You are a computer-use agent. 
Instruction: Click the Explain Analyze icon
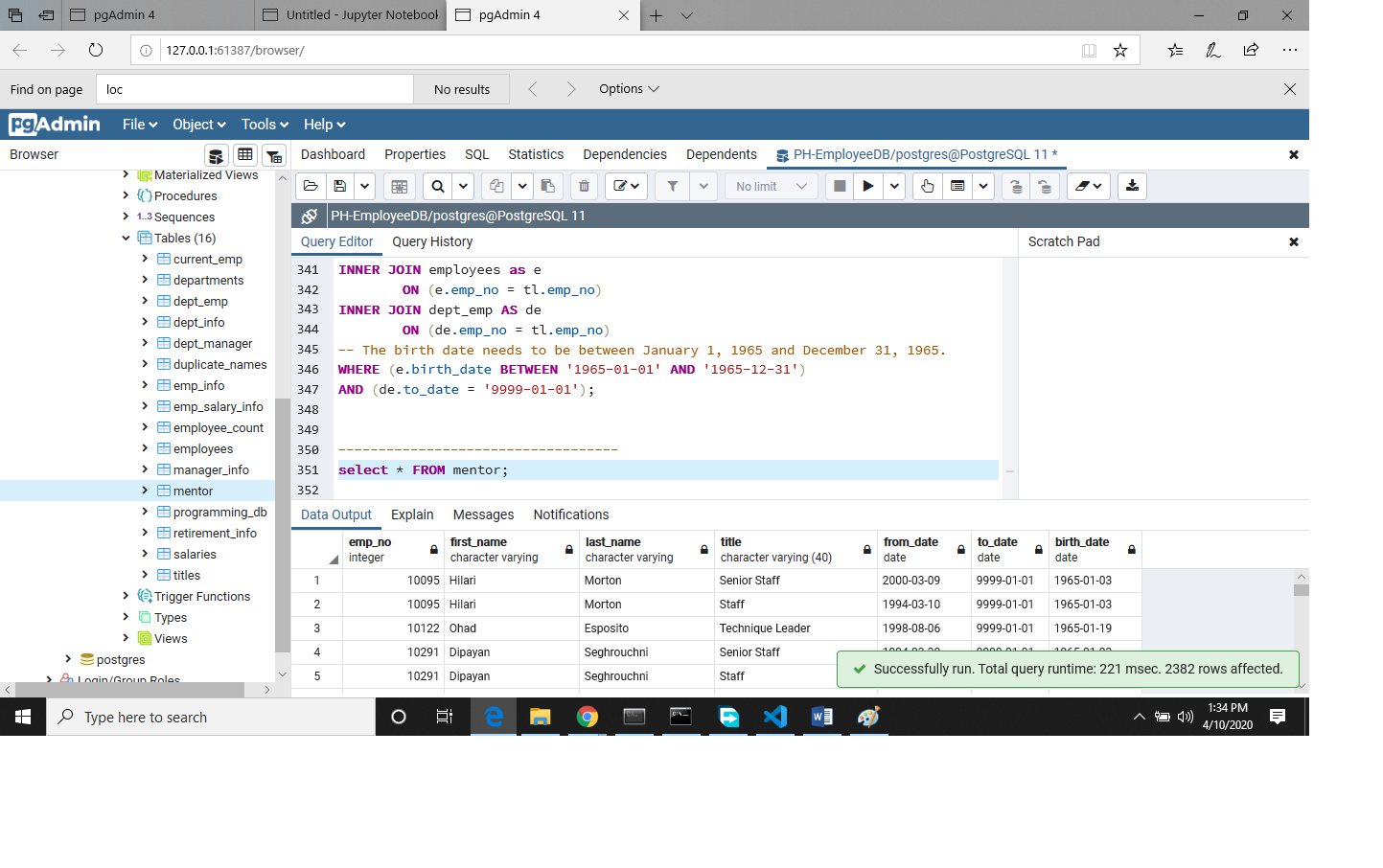pos(957,186)
